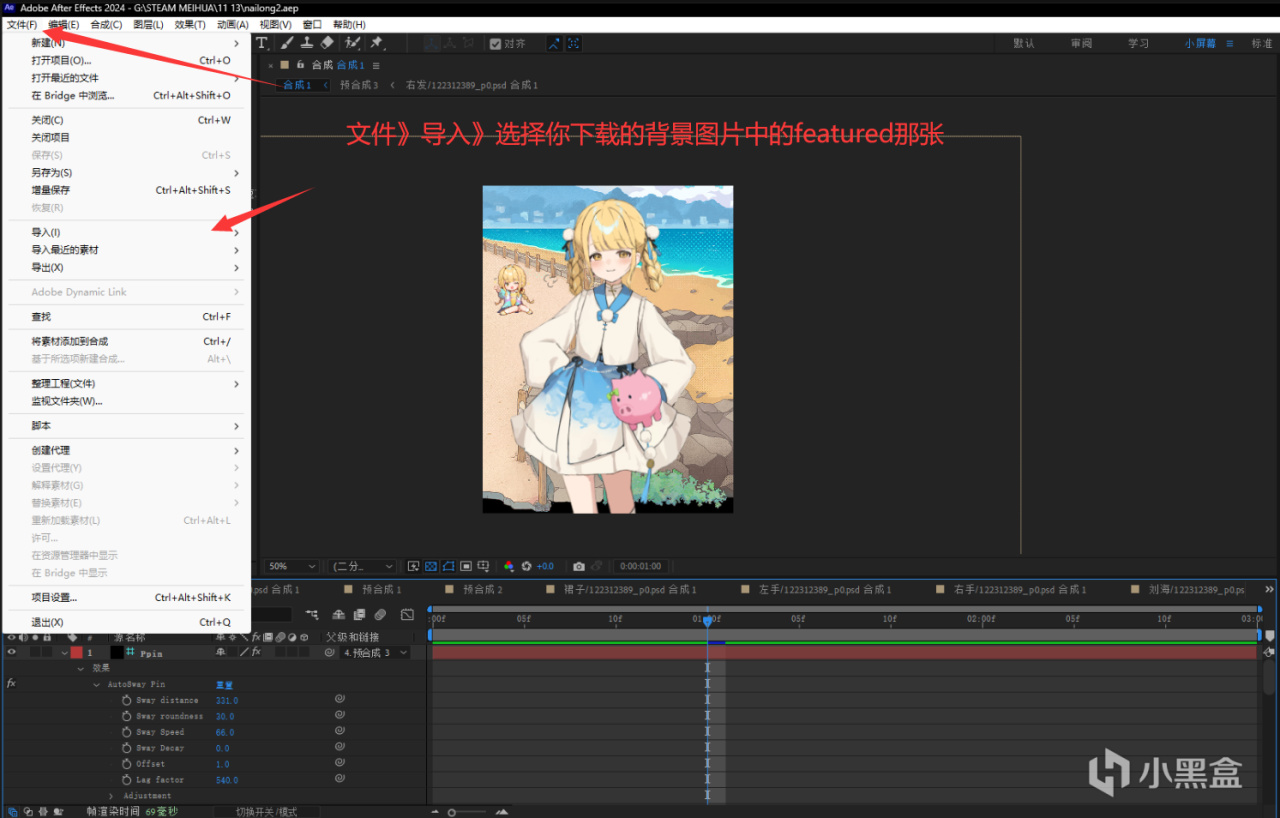Click the reset exposure icon
The width and height of the screenshot is (1280, 818).
click(x=527, y=566)
